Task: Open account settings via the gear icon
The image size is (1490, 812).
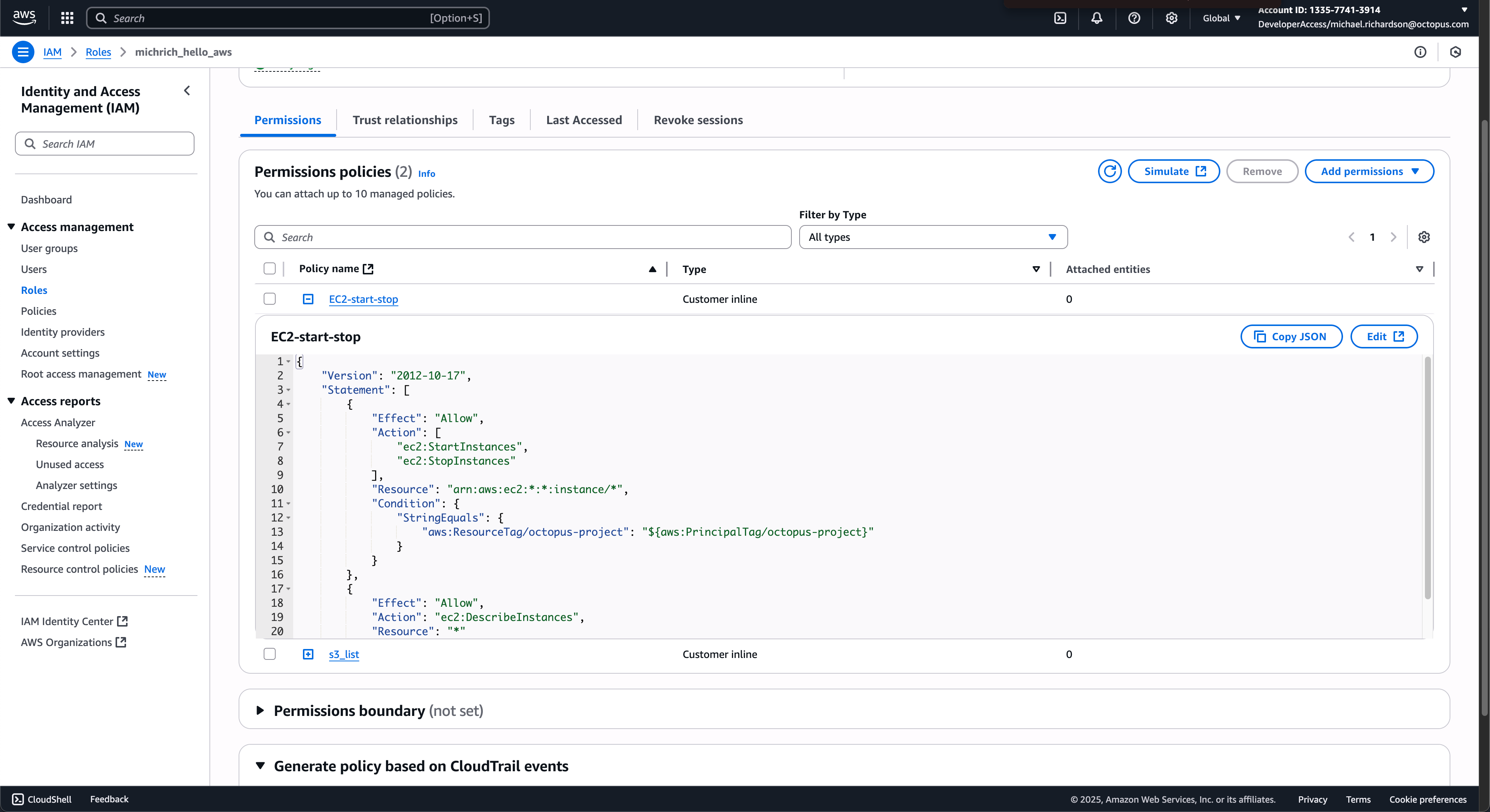Action: click(1172, 18)
